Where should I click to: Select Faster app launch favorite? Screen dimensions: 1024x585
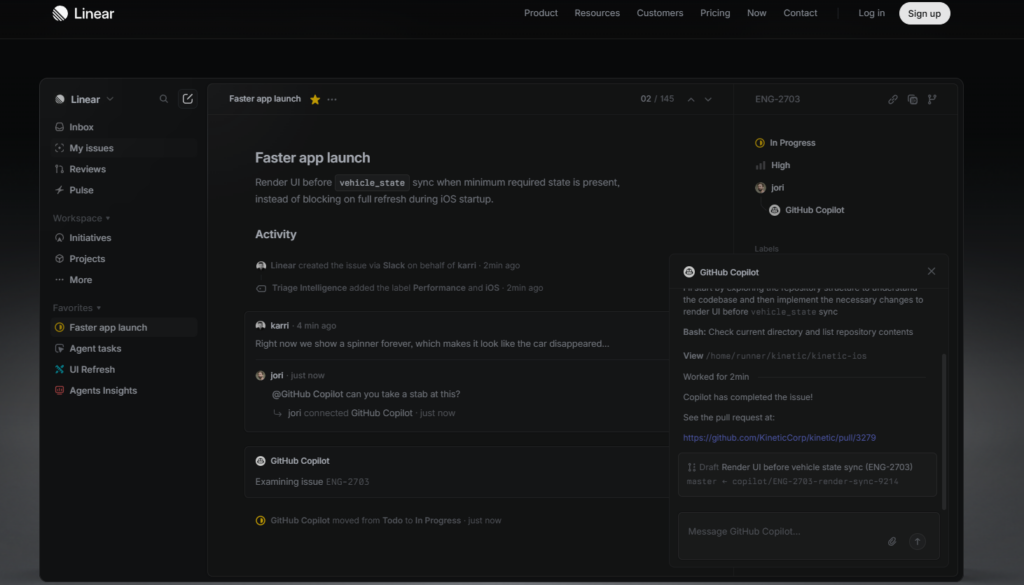coord(124,327)
